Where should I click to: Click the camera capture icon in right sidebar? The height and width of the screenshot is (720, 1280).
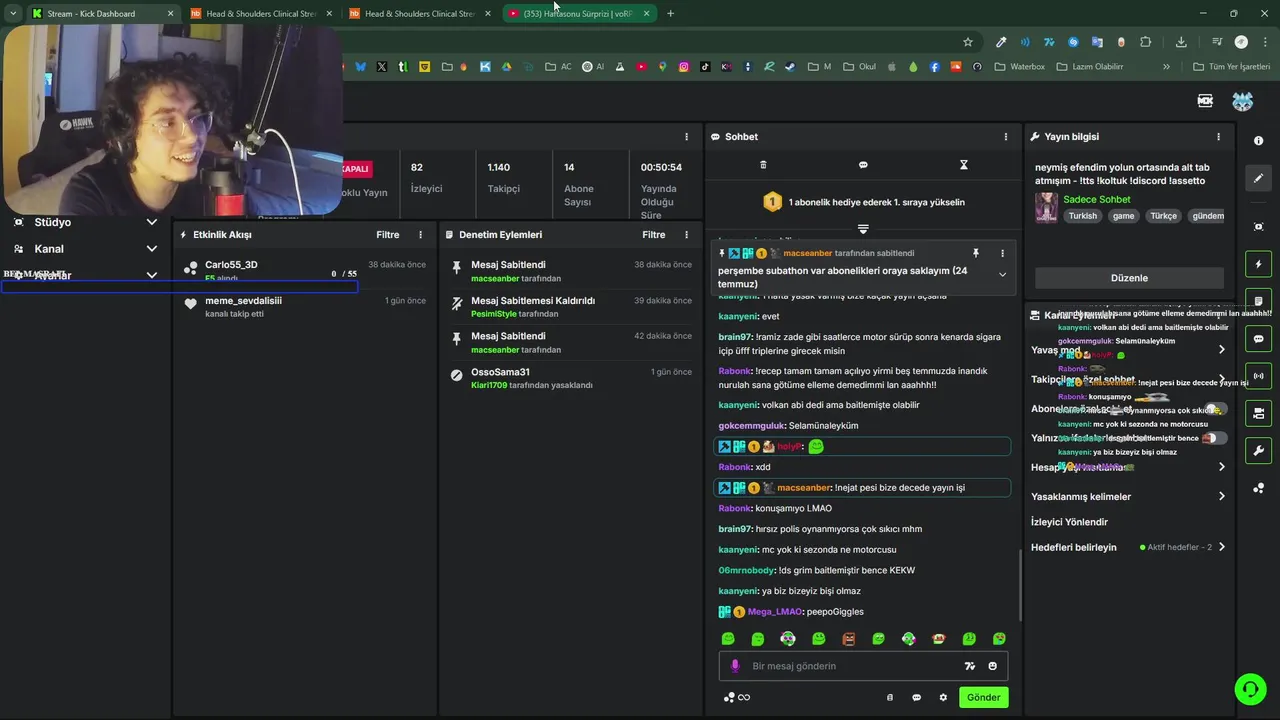coord(1258,227)
